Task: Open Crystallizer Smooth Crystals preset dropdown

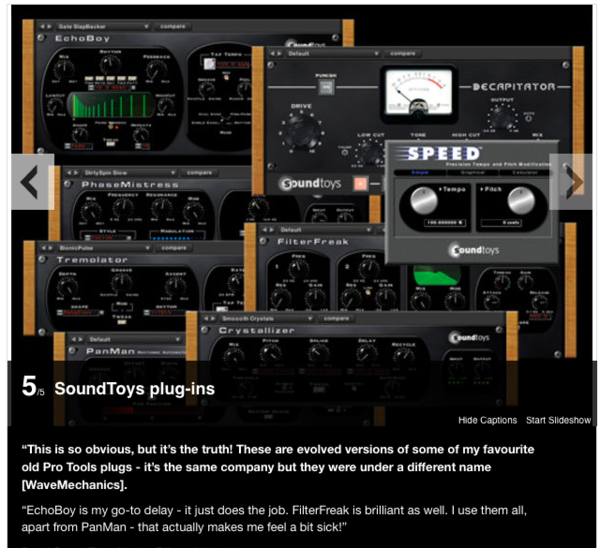Action: click(x=267, y=318)
